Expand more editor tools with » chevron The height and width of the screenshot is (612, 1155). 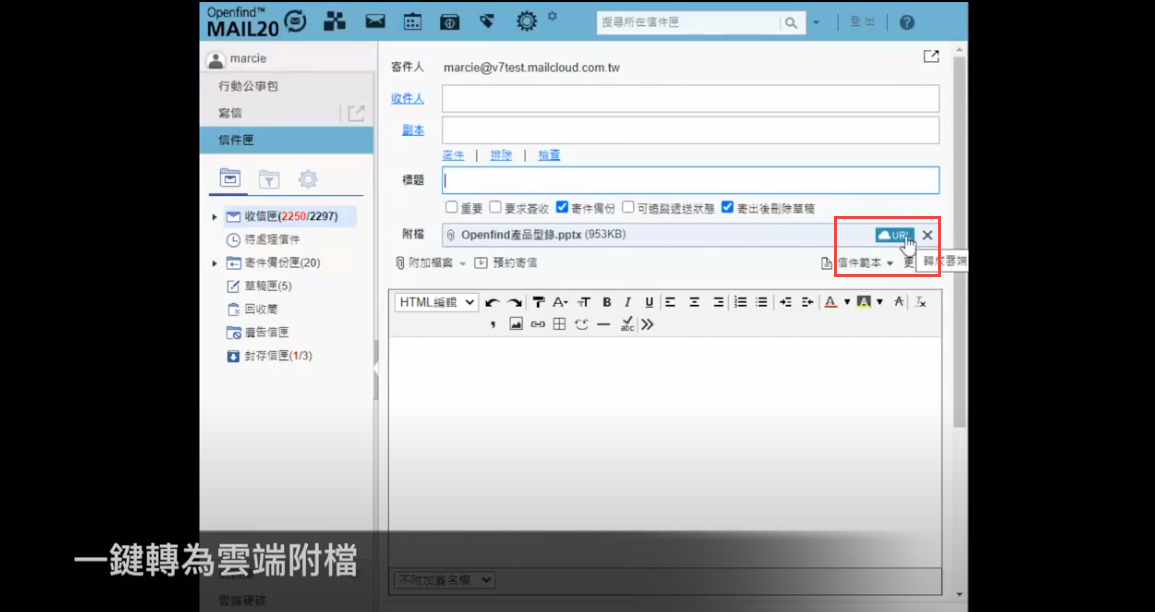tap(647, 324)
